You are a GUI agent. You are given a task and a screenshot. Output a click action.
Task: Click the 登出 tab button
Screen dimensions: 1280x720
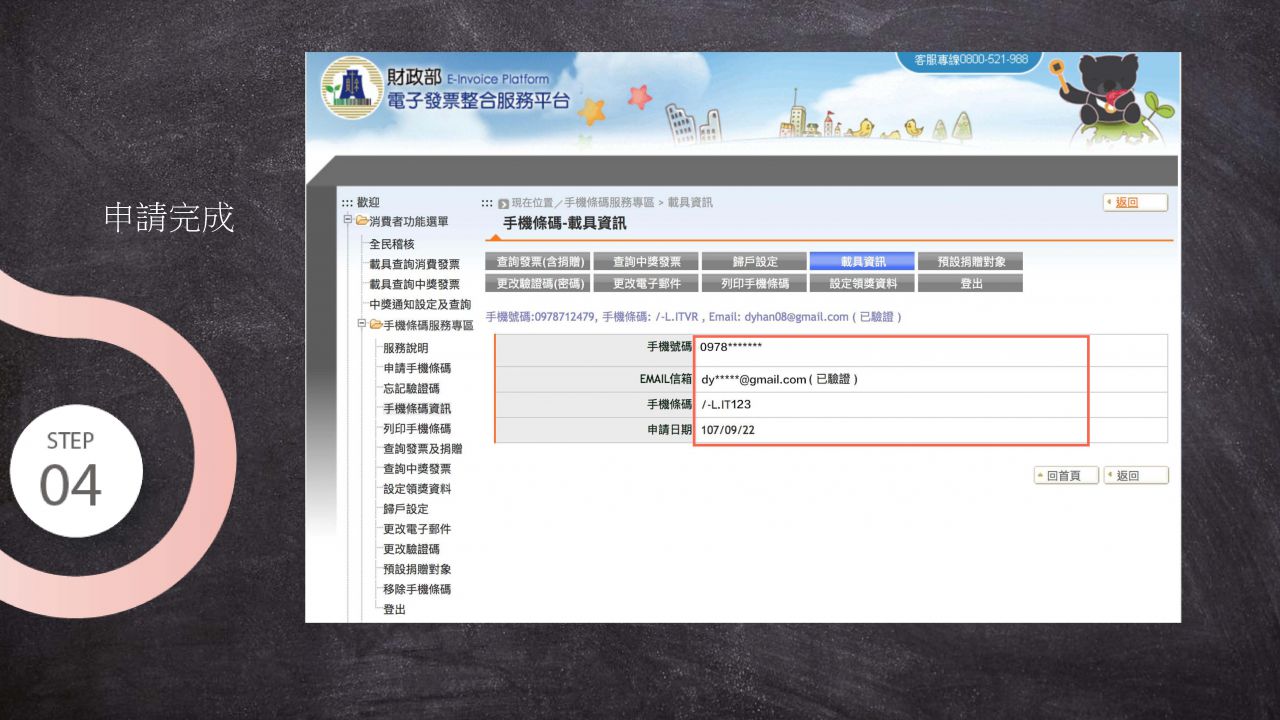pyautogui.click(x=970, y=283)
